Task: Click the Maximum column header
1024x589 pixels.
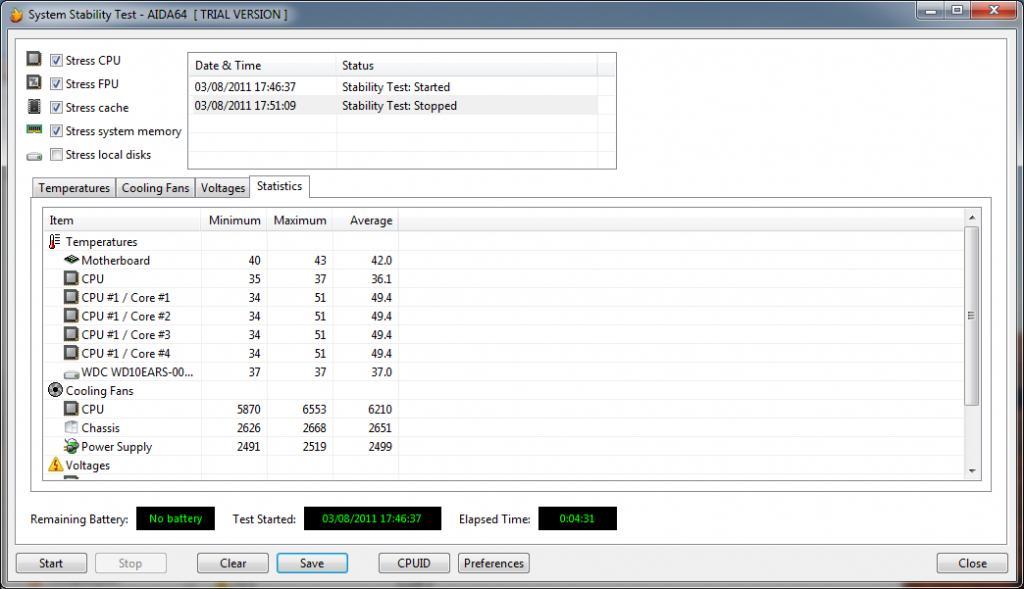Action: [x=300, y=220]
